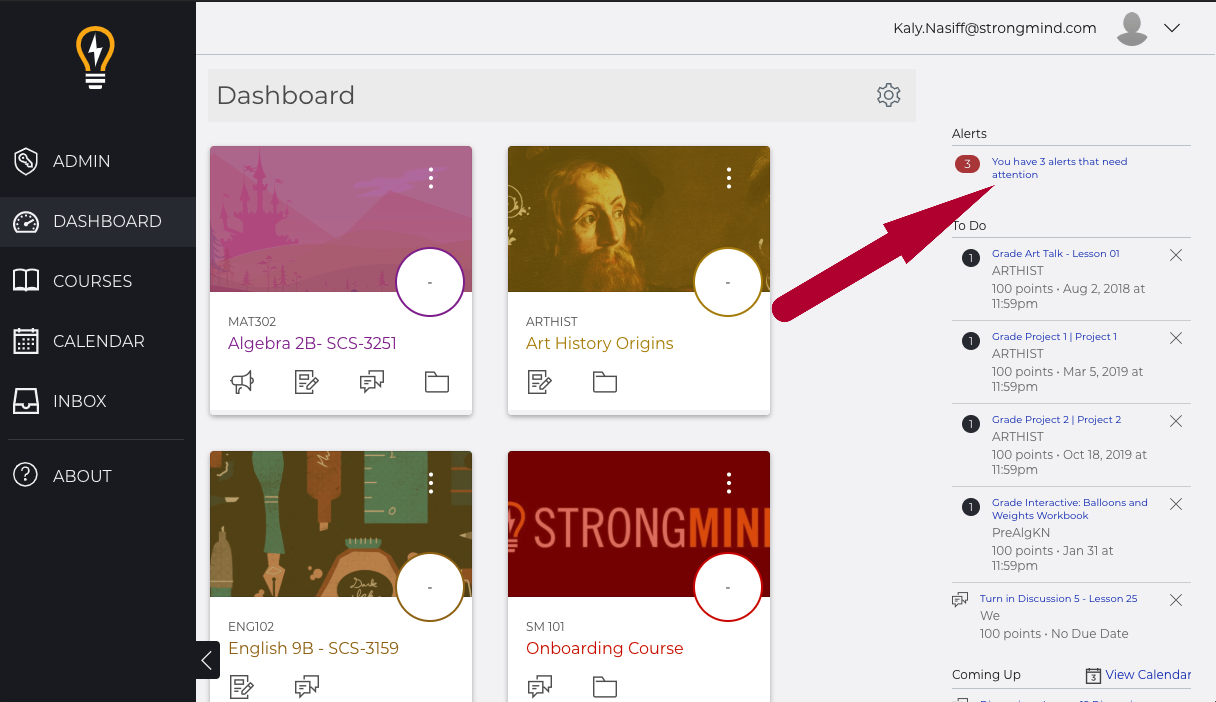Open the user account dropdown arrow

tap(1173, 28)
